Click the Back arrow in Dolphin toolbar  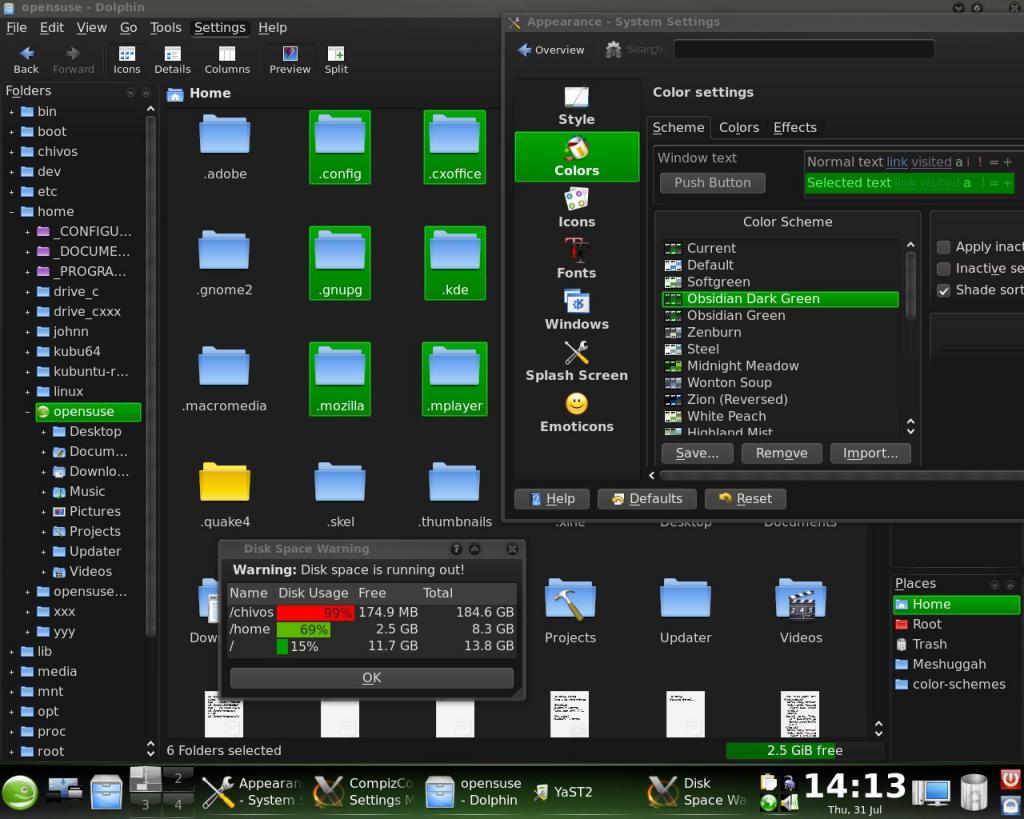pos(26,59)
